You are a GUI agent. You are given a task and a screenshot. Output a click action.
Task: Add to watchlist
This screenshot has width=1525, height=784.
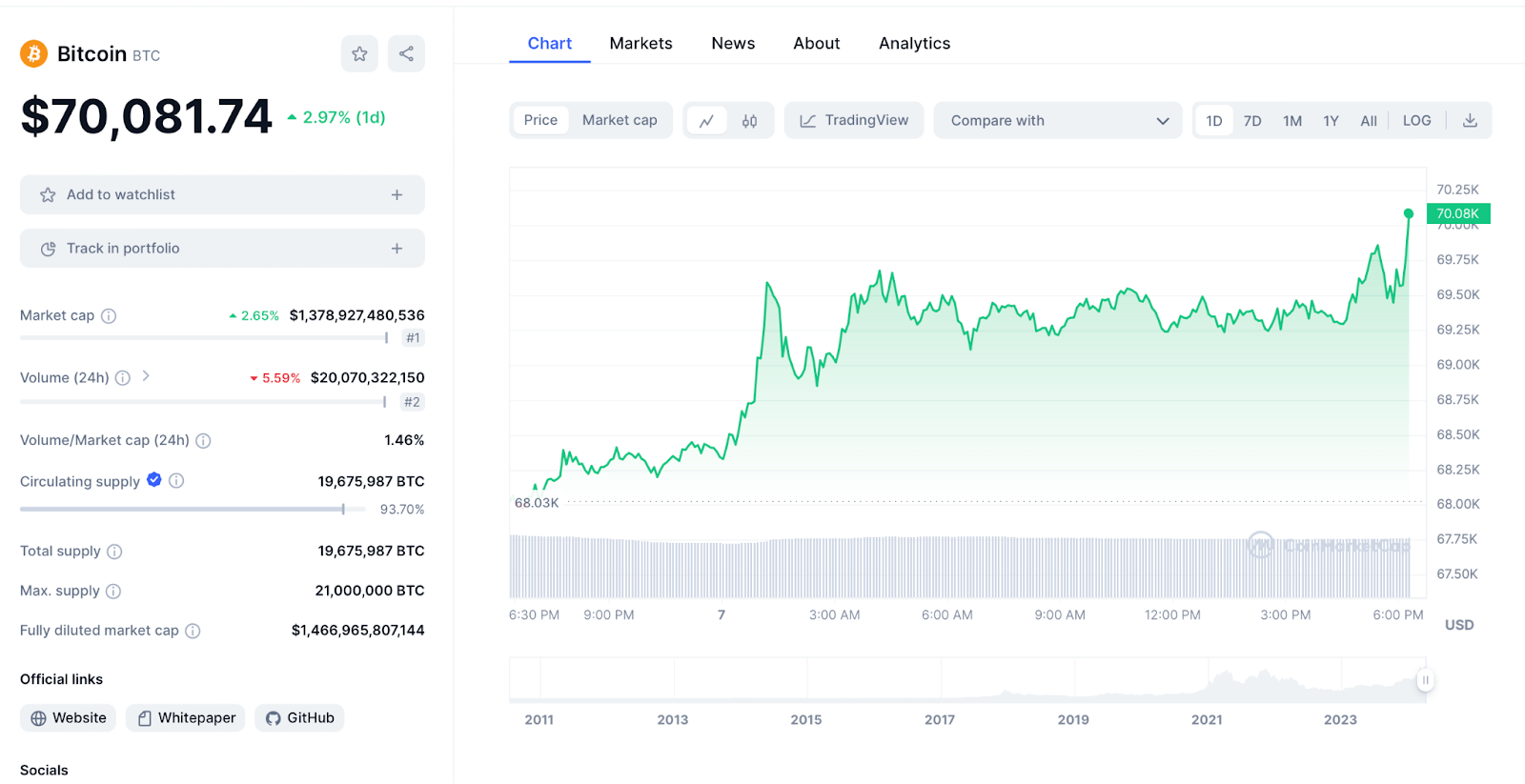222,194
